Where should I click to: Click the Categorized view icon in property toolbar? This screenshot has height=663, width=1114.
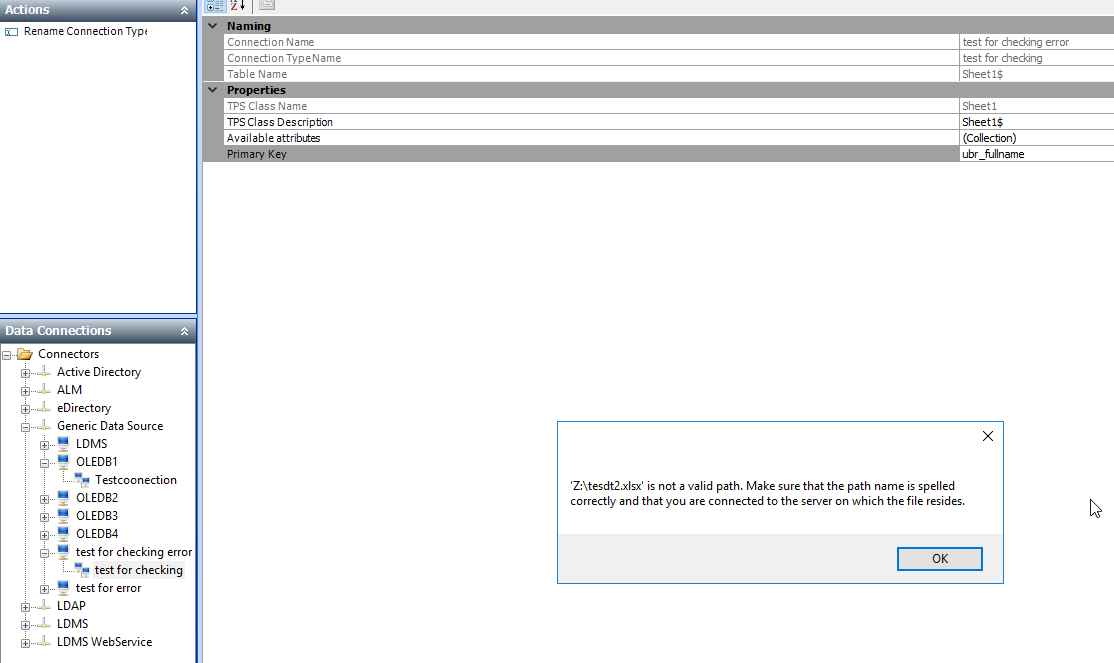click(214, 6)
